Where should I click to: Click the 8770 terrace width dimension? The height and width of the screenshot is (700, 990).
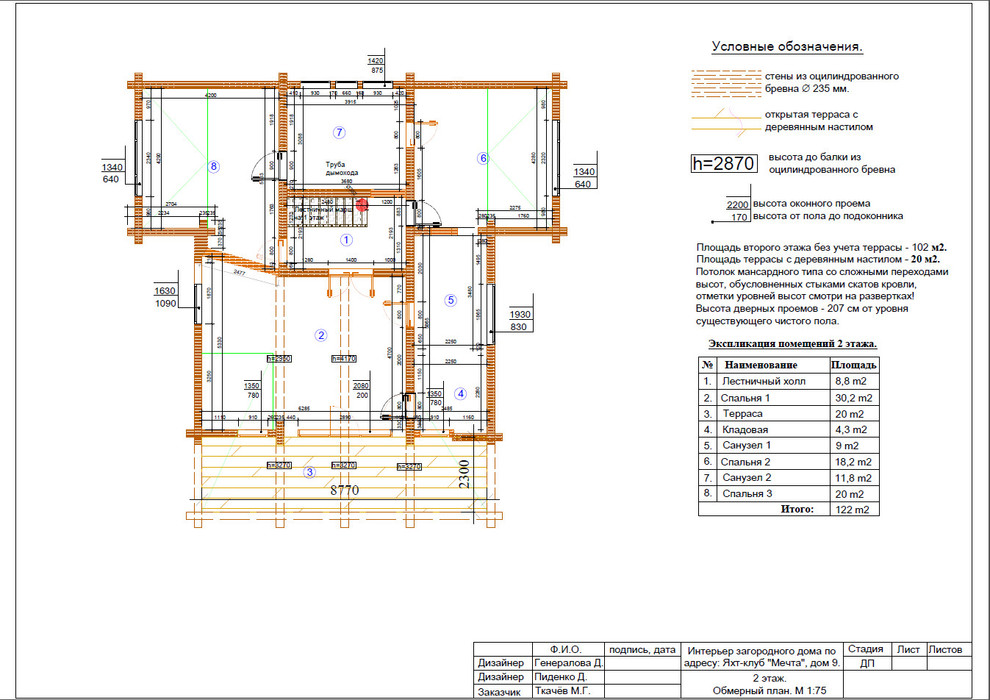coord(345,490)
